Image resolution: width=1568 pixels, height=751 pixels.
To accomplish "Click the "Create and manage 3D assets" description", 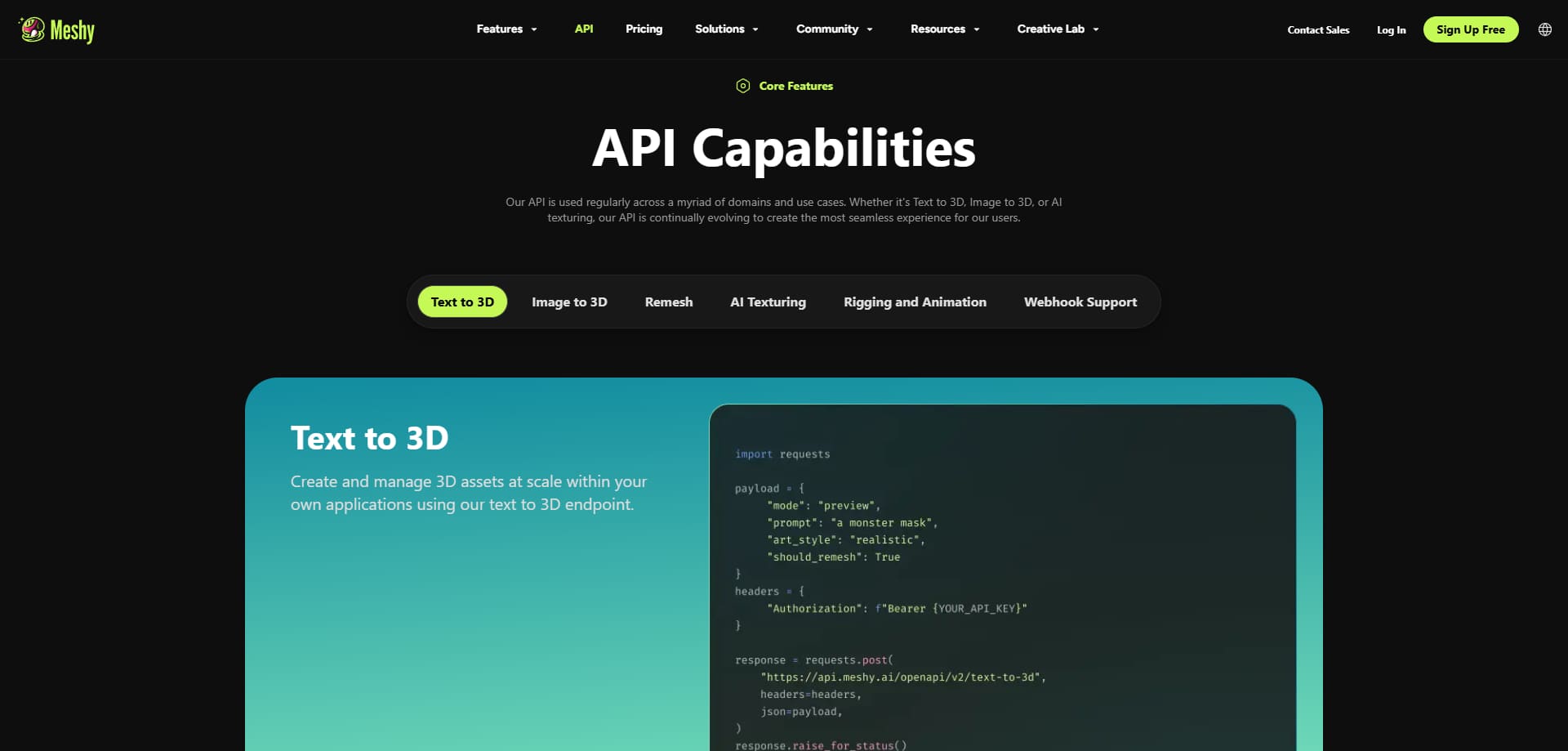I will click(x=469, y=493).
